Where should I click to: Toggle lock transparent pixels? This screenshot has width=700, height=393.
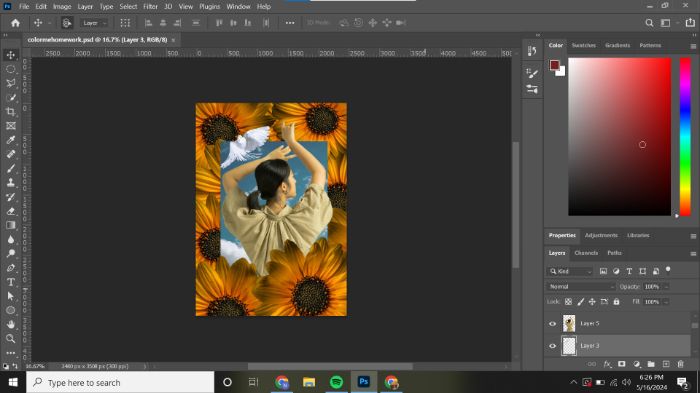[x=568, y=302]
